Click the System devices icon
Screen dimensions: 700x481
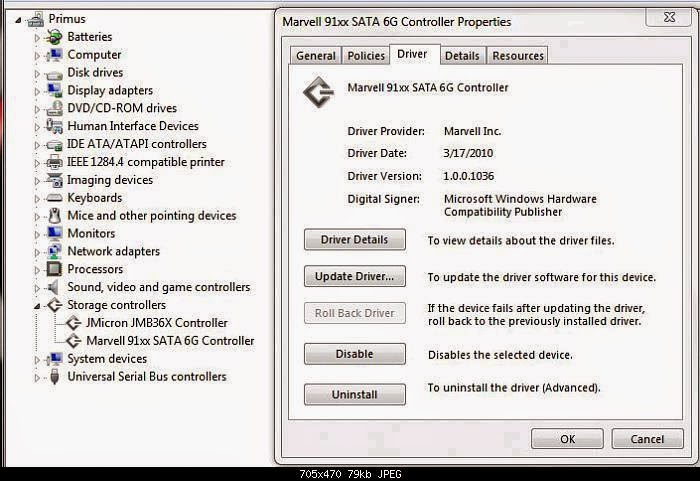click(54, 359)
